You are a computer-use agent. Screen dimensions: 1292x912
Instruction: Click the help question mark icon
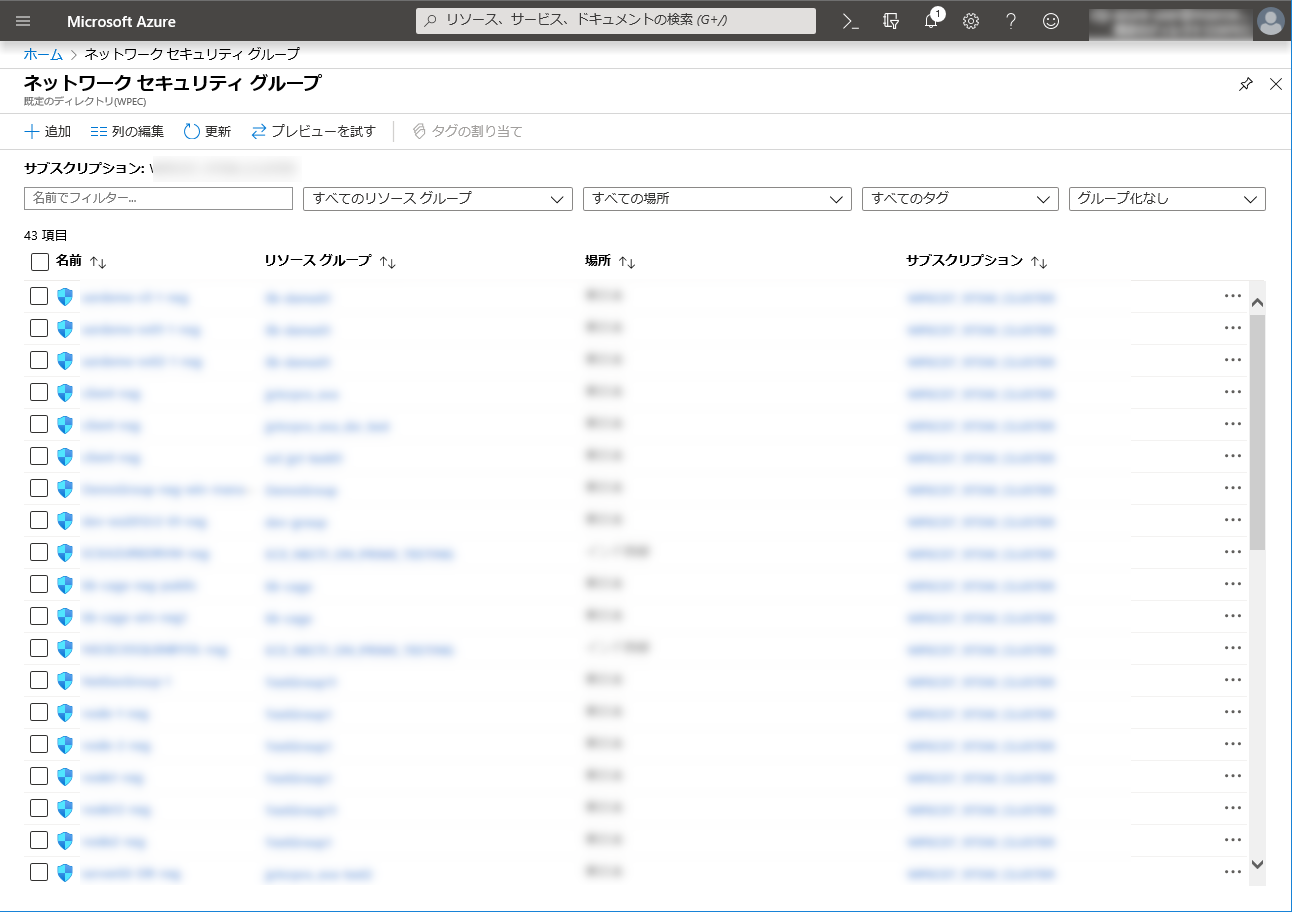(x=1011, y=21)
